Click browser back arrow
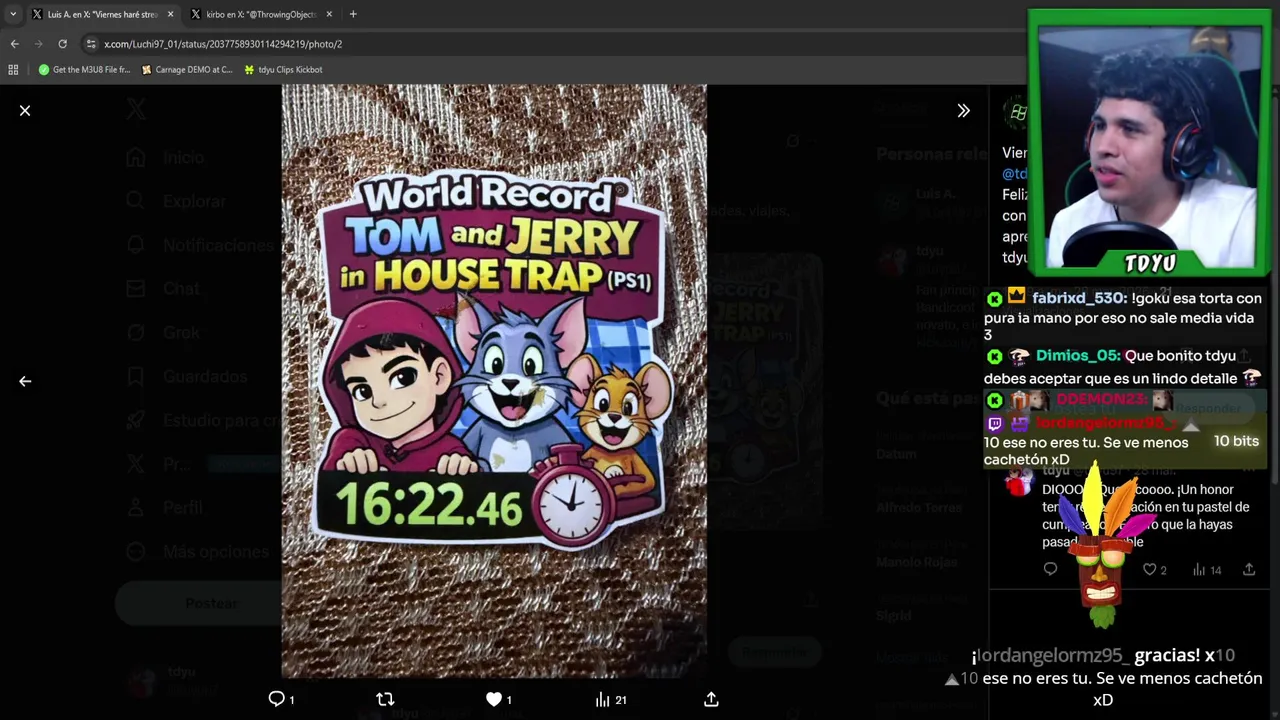Viewport: 1280px width, 720px height. tap(14, 44)
